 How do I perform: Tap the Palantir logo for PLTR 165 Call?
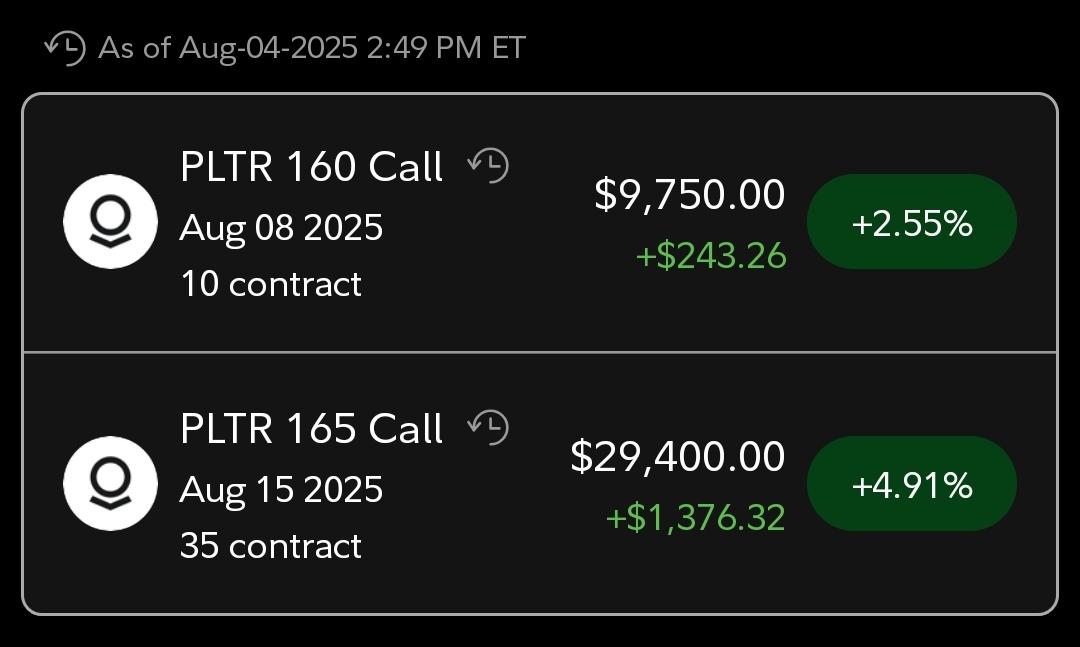(110, 483)
